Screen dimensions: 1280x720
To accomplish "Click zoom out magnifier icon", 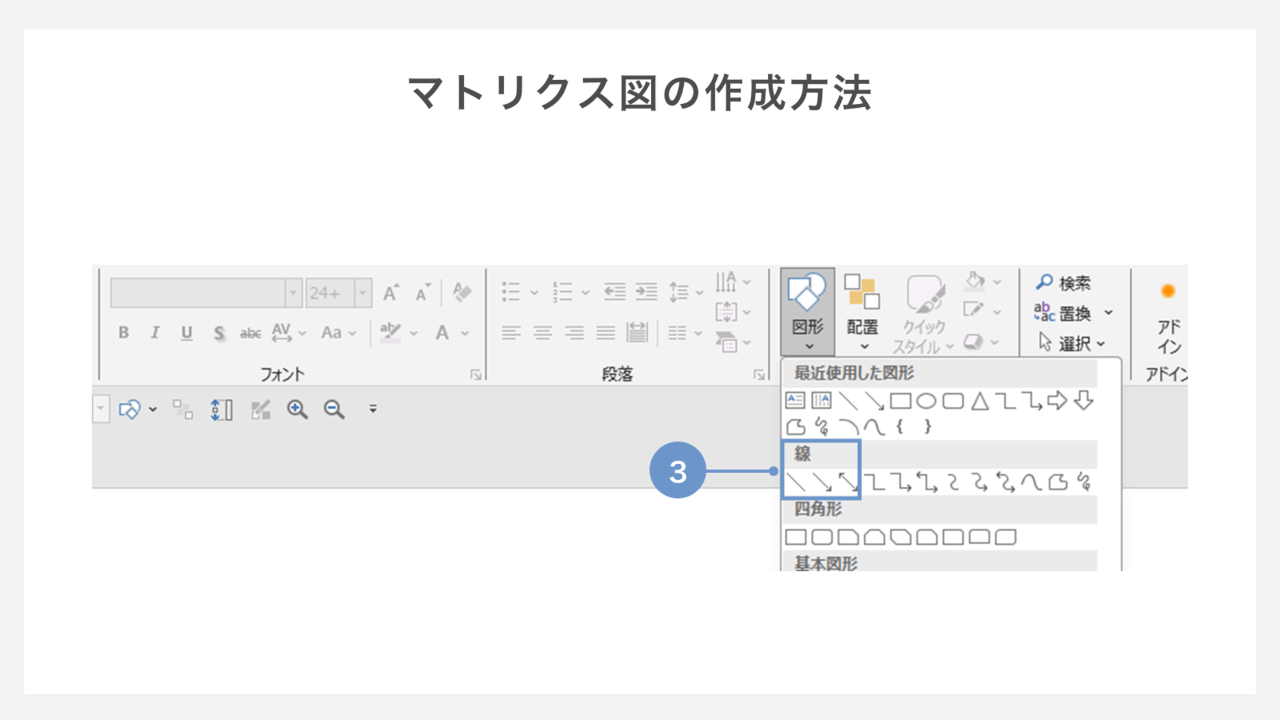I will (x=334, y=409).
